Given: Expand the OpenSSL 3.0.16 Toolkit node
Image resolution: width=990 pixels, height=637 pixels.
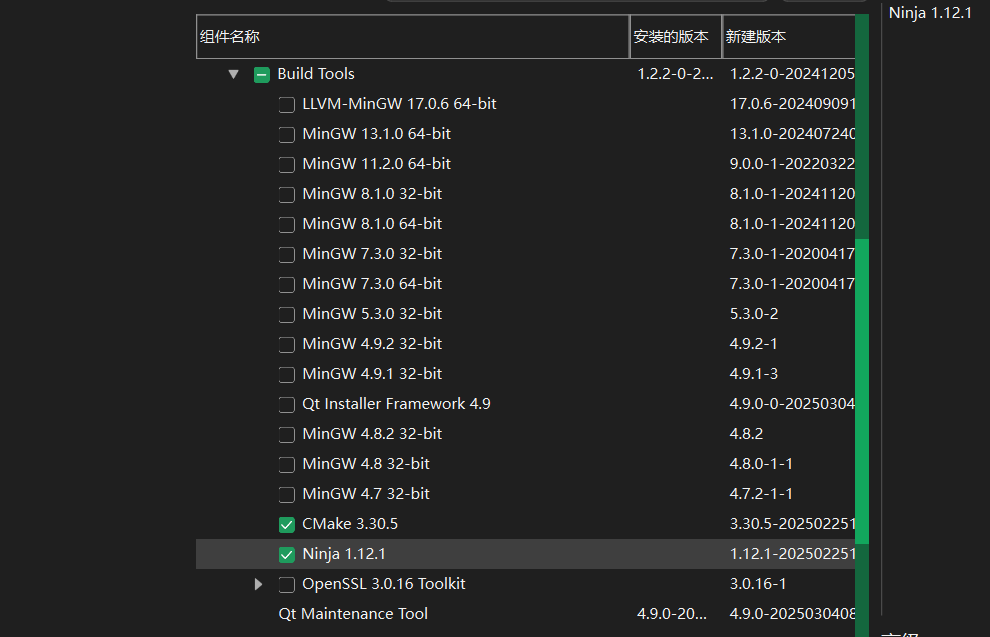Looking at the screenshot, I should coord(258,584).
